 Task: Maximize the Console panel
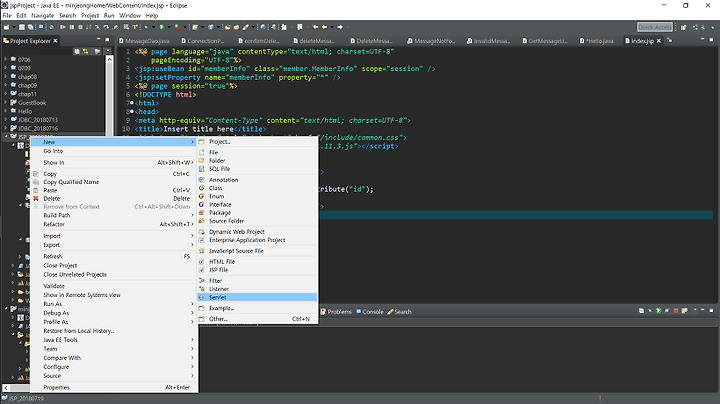(711, 311)
